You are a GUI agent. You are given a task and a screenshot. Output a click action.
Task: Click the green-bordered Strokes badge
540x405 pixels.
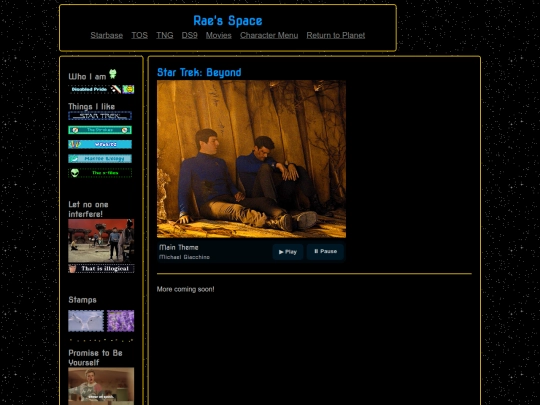point(100,130)
